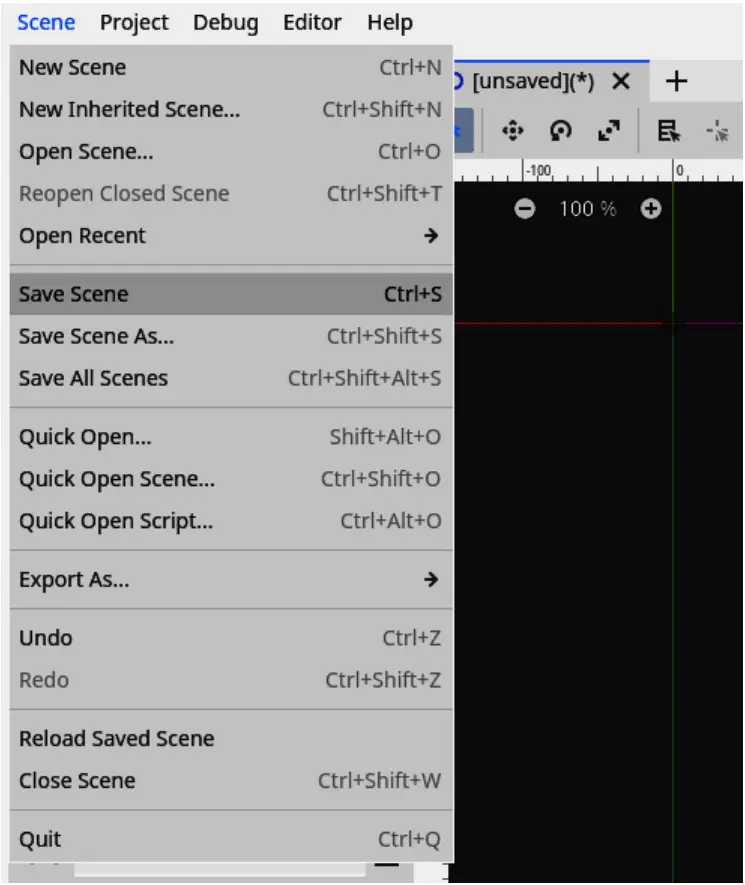Switch to the [unsaved](*) scene tab

(x=533, y=82)
